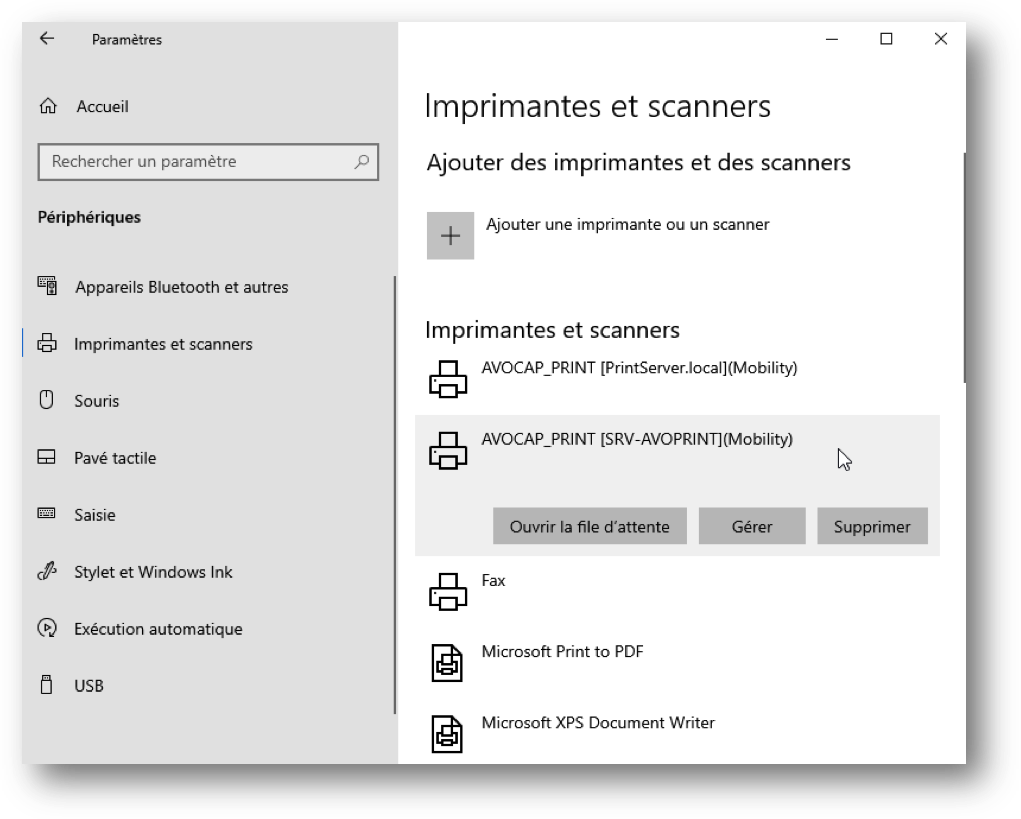Go back with the arrow icon
Screen dimensions: 1021x819
tap(47, 38)
